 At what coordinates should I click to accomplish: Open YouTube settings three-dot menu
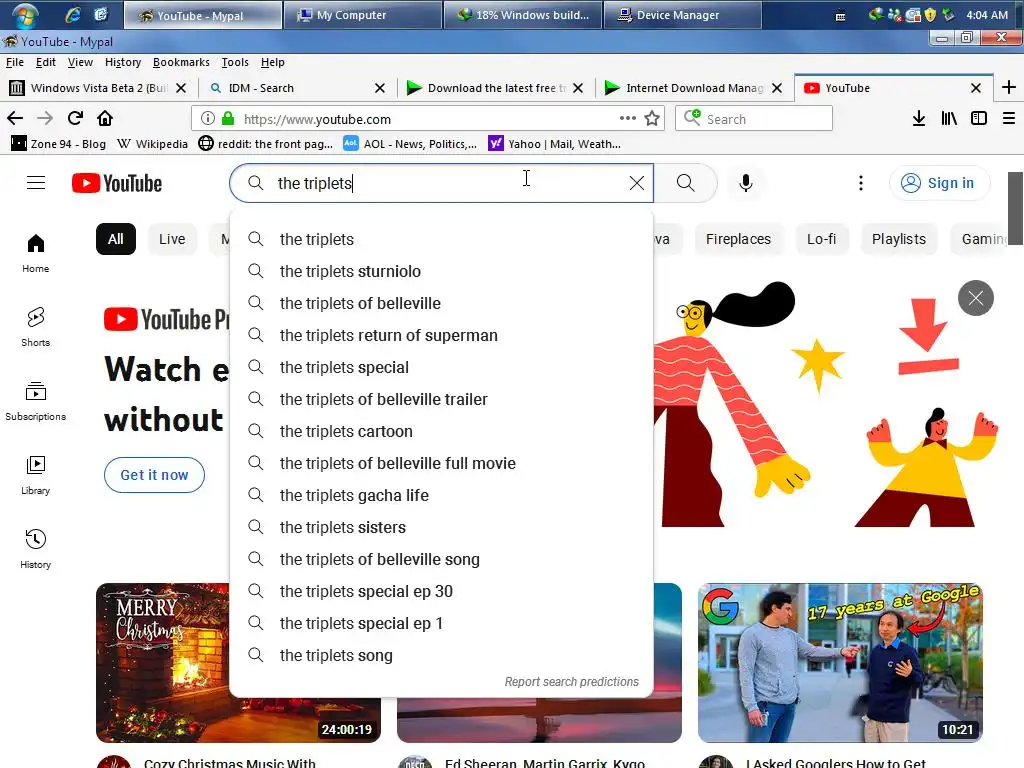click(861, 183)
